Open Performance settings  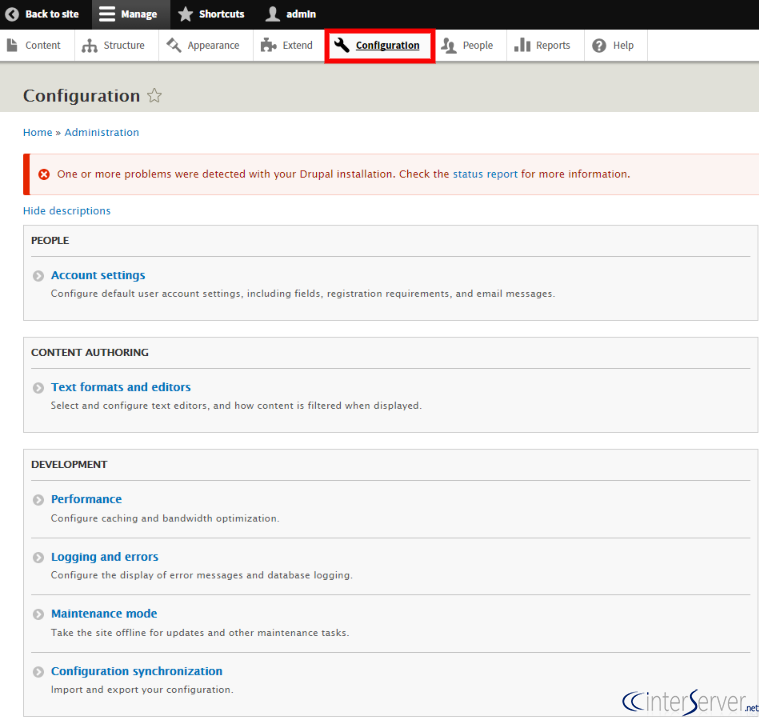pyautogui.click(x=87, y=499)
